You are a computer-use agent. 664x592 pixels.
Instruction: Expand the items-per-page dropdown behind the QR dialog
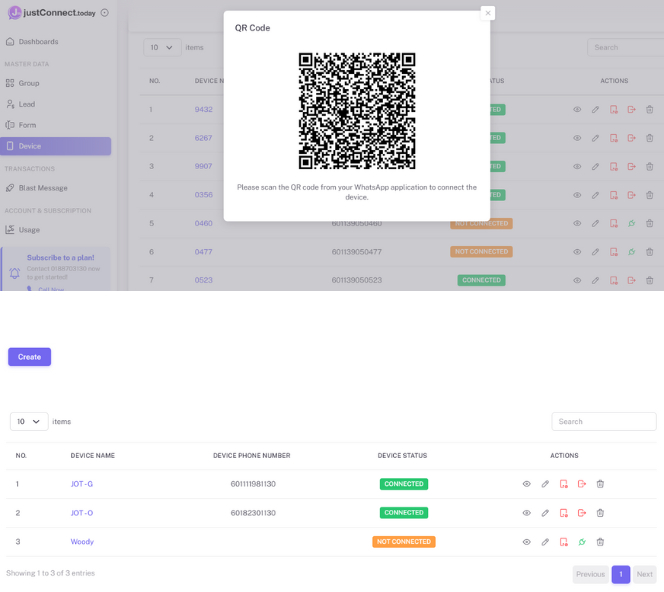coord(162,47)
